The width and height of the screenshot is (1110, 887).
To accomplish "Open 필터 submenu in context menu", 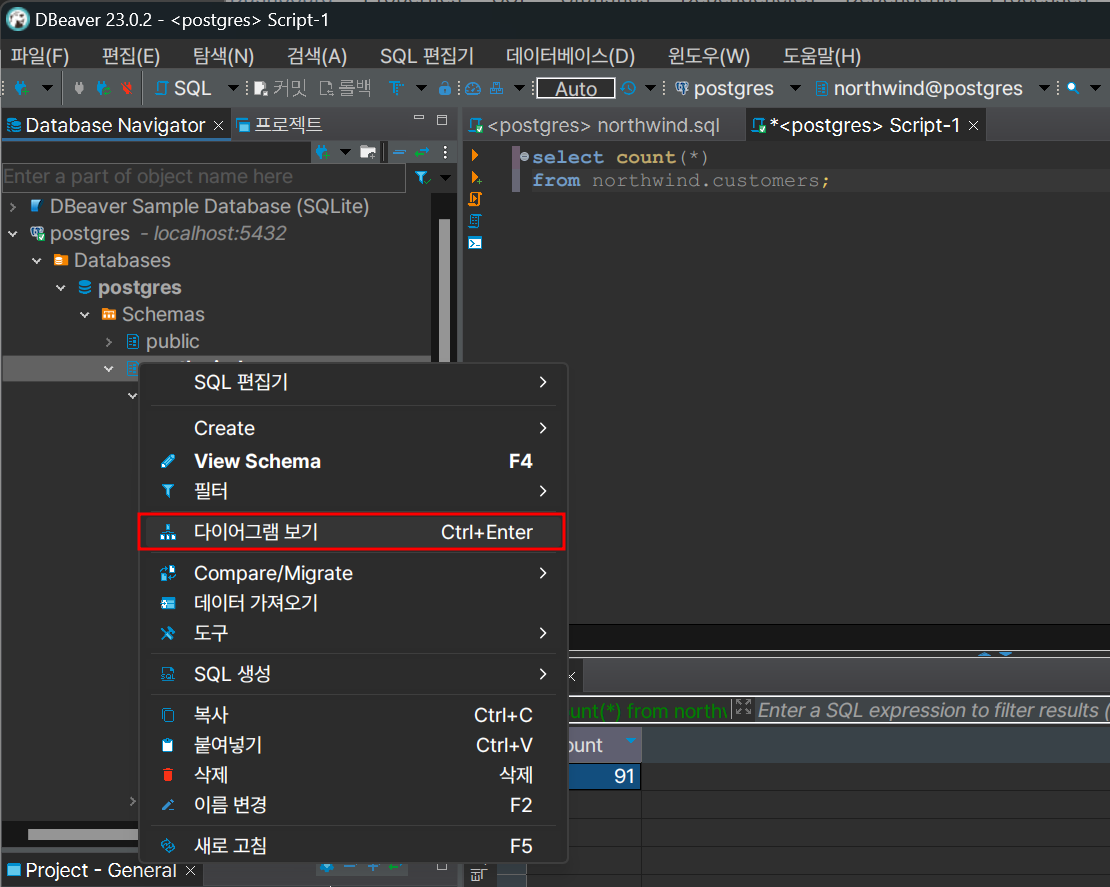I will point(353,491).
